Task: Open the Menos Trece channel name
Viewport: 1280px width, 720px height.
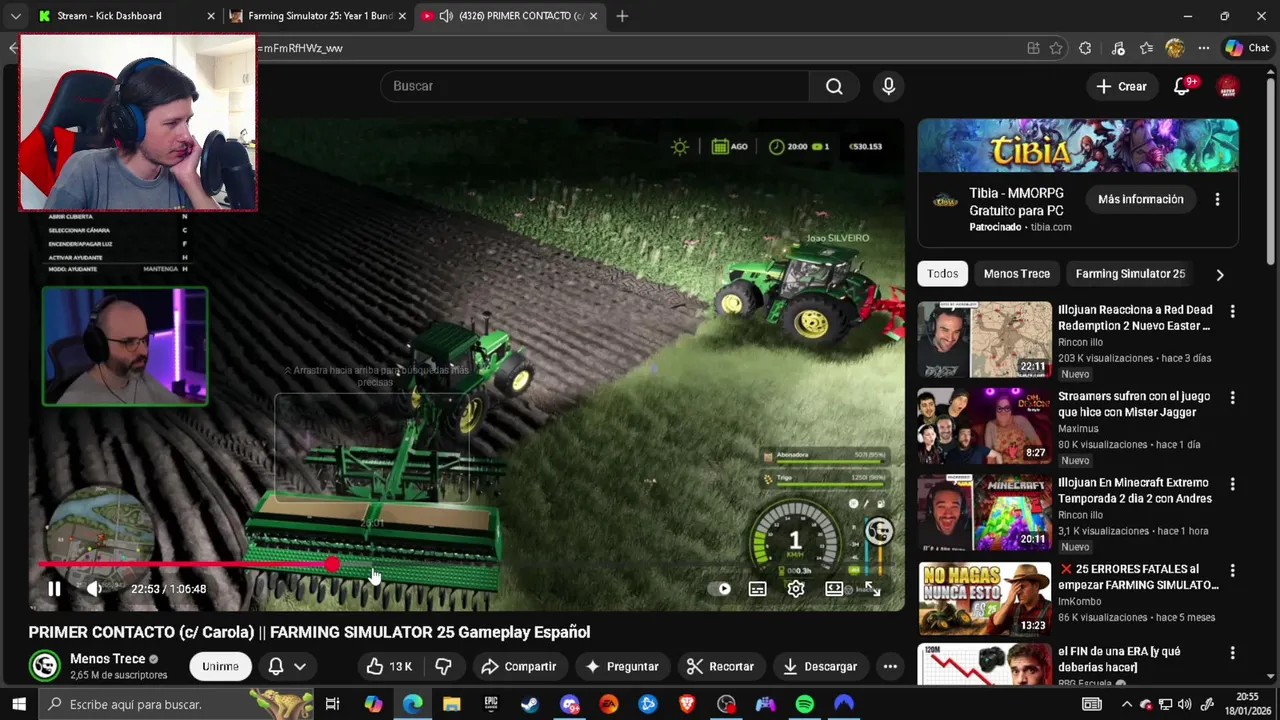Action: (x=107, y=659)
